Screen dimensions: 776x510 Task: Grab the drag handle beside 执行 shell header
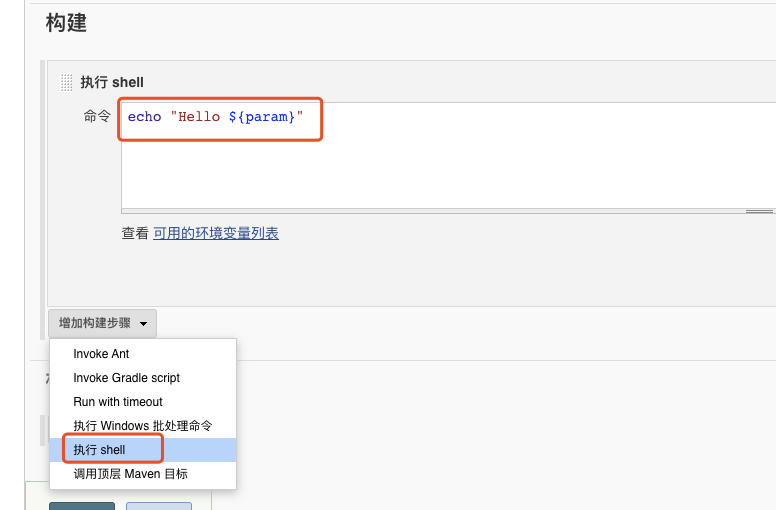pos(66,82)
